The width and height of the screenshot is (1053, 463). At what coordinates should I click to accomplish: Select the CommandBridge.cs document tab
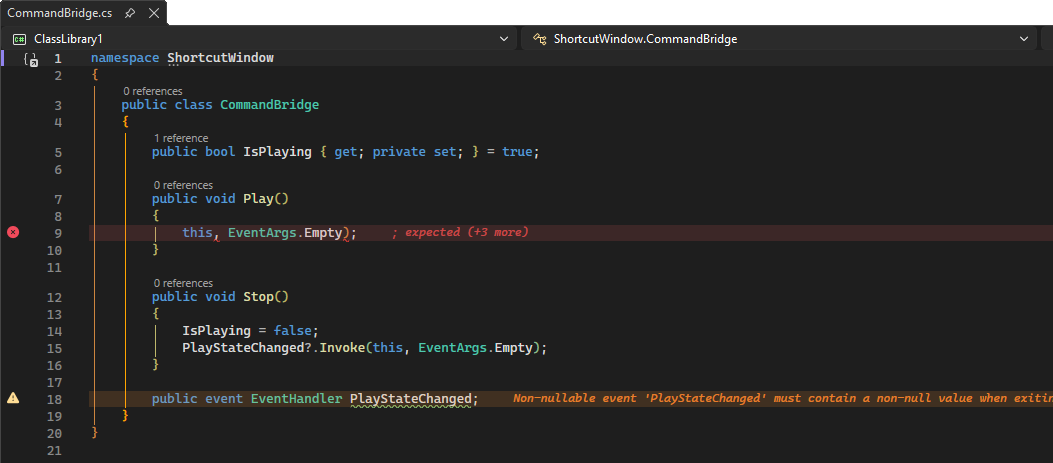tap(59, 13)
